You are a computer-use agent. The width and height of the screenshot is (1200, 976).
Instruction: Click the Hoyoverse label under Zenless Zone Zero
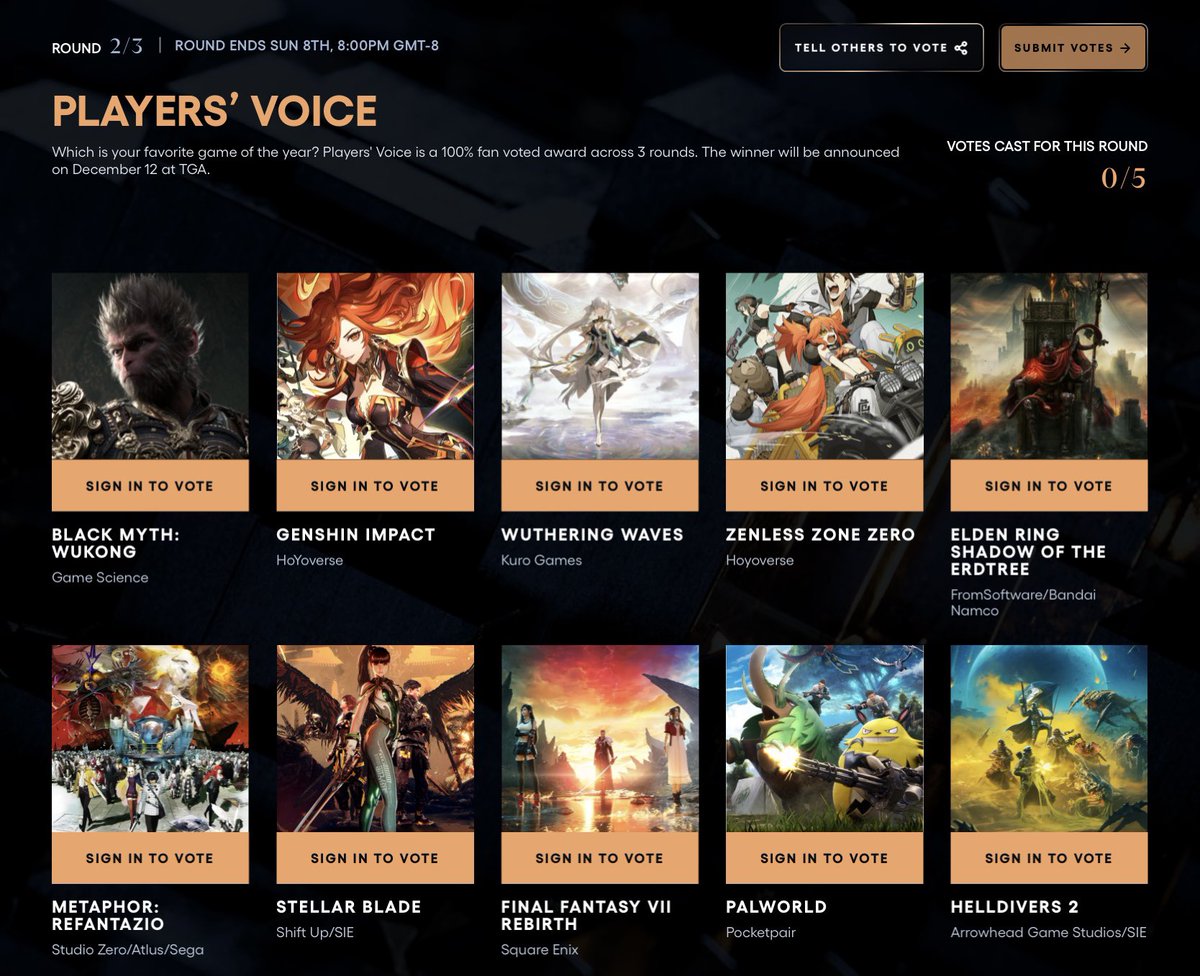pyautogui.click(x=760, y=560)
